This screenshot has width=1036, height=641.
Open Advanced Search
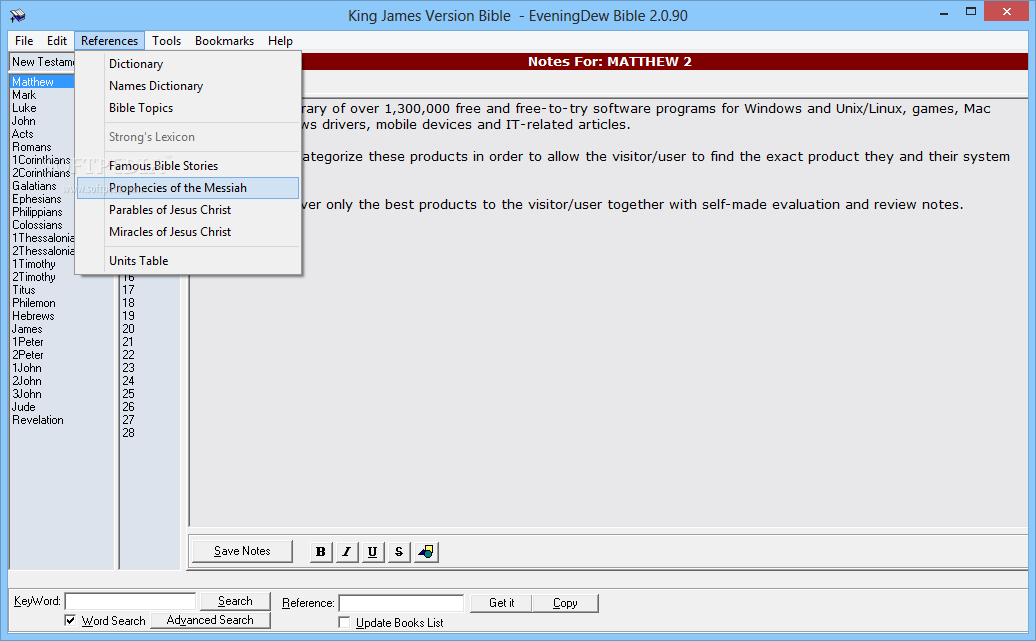click(210, 620)
